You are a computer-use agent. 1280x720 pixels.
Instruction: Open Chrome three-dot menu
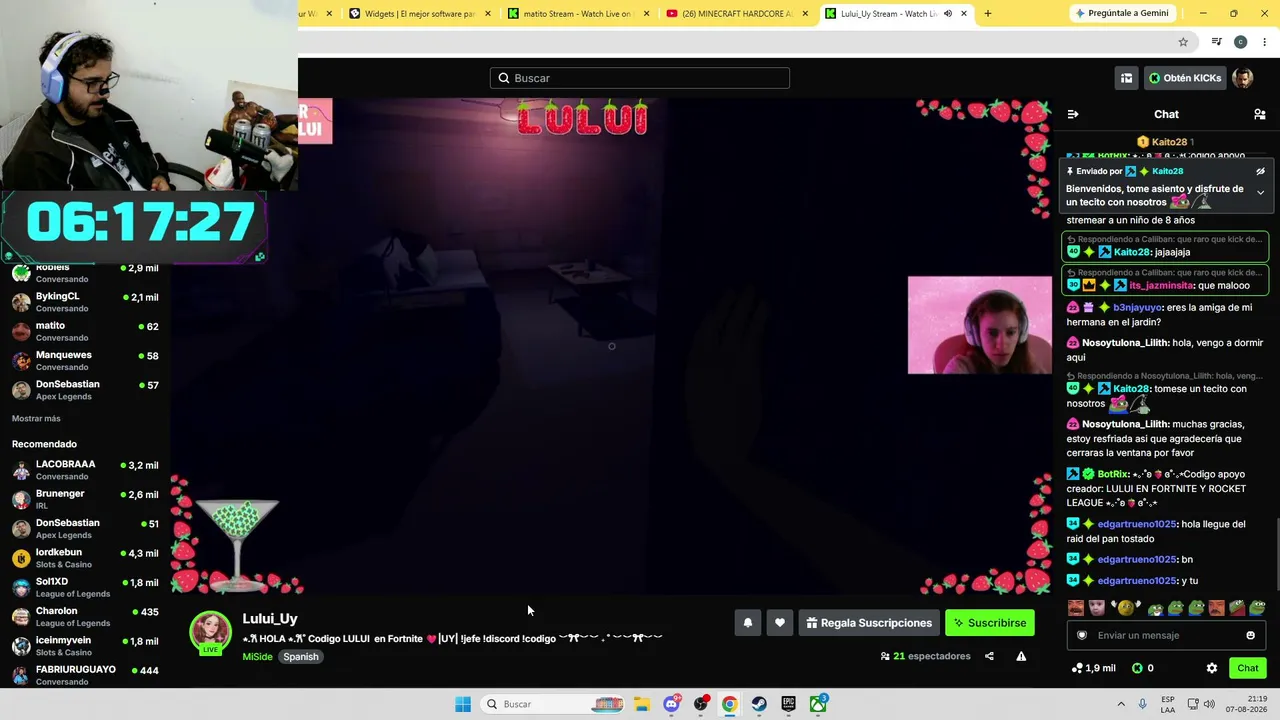pos(1265,42)
